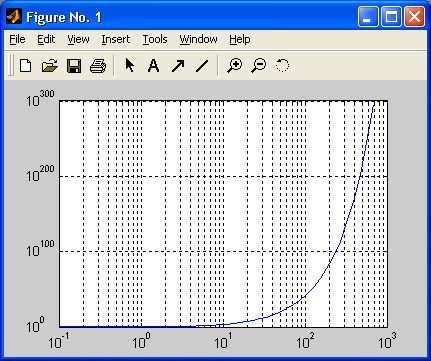Click the 10^1 x-axis tick label
This screenshot has width=431, height=361.
click(223, 340)
